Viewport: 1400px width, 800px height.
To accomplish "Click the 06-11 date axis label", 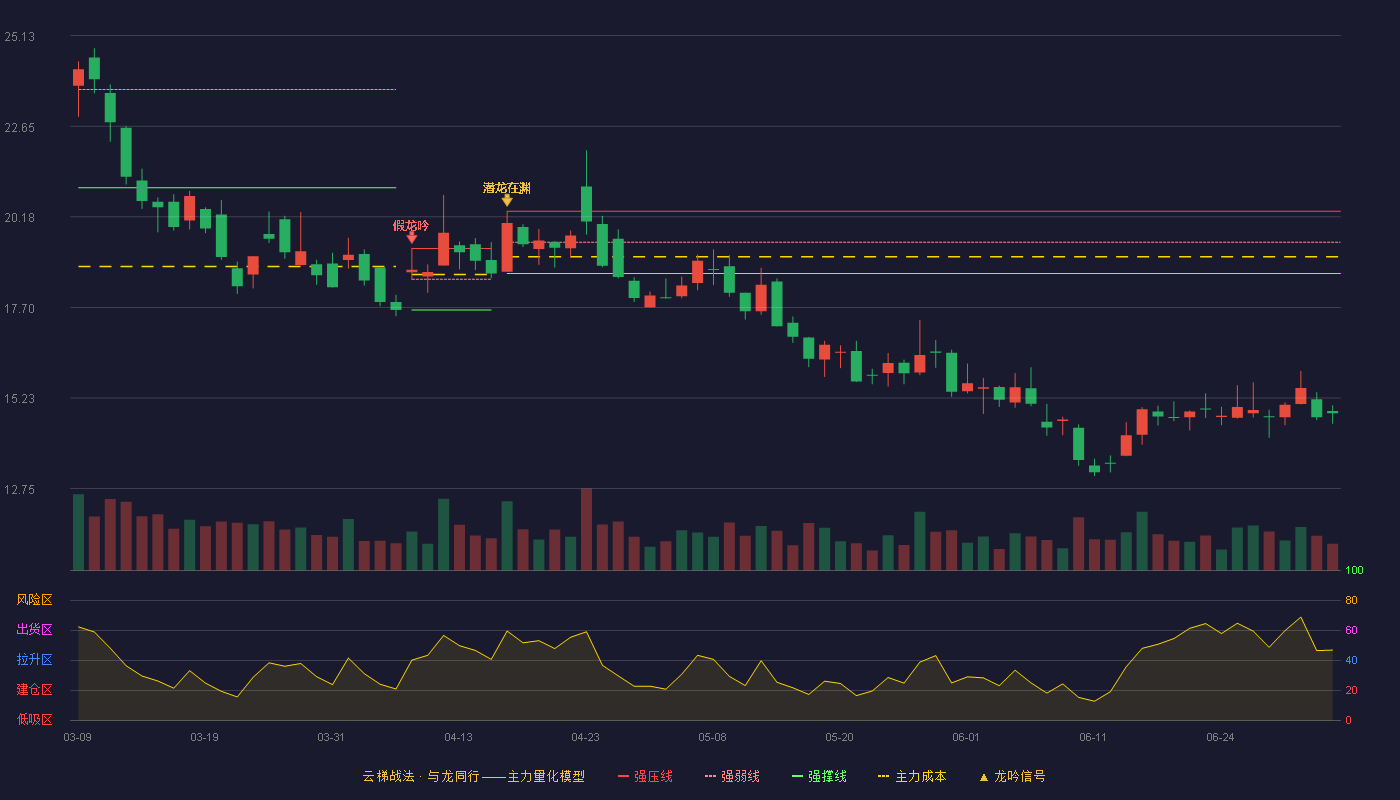I will coord(1093,737).
